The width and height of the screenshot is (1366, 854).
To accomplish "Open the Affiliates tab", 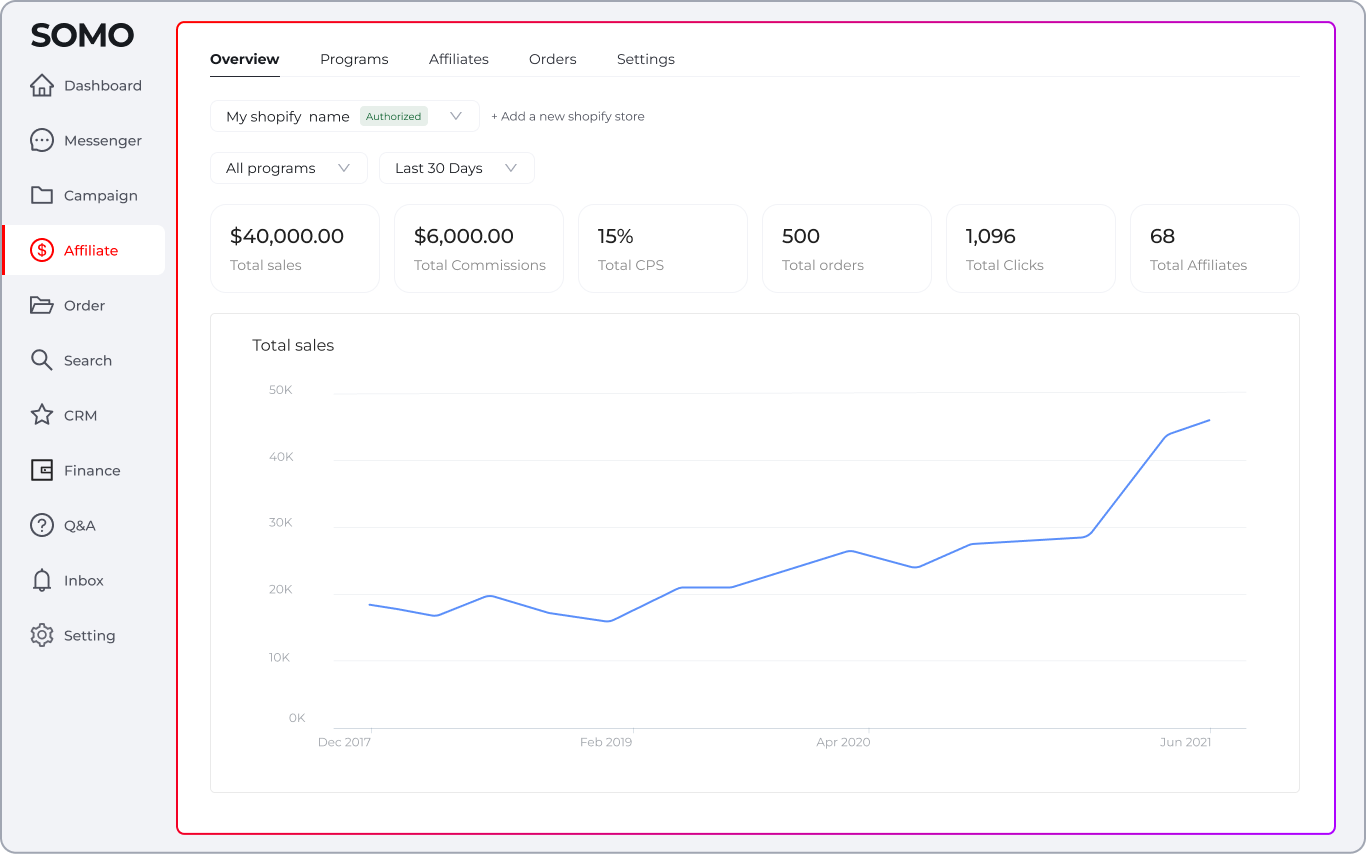I will pyautogui.click(x=459, y=59).
